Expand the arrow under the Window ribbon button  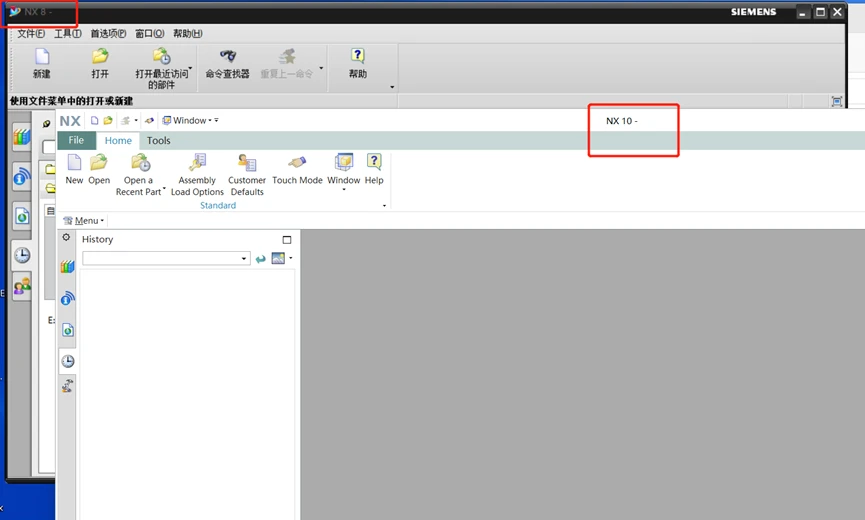pos(344,190)
